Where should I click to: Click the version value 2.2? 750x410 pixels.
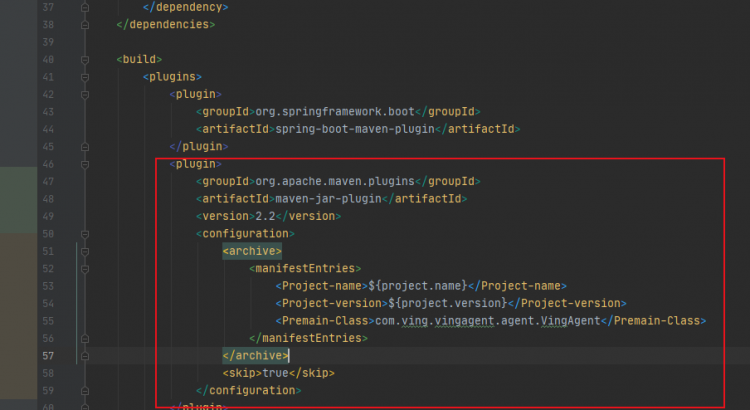[x=267, y=216]
